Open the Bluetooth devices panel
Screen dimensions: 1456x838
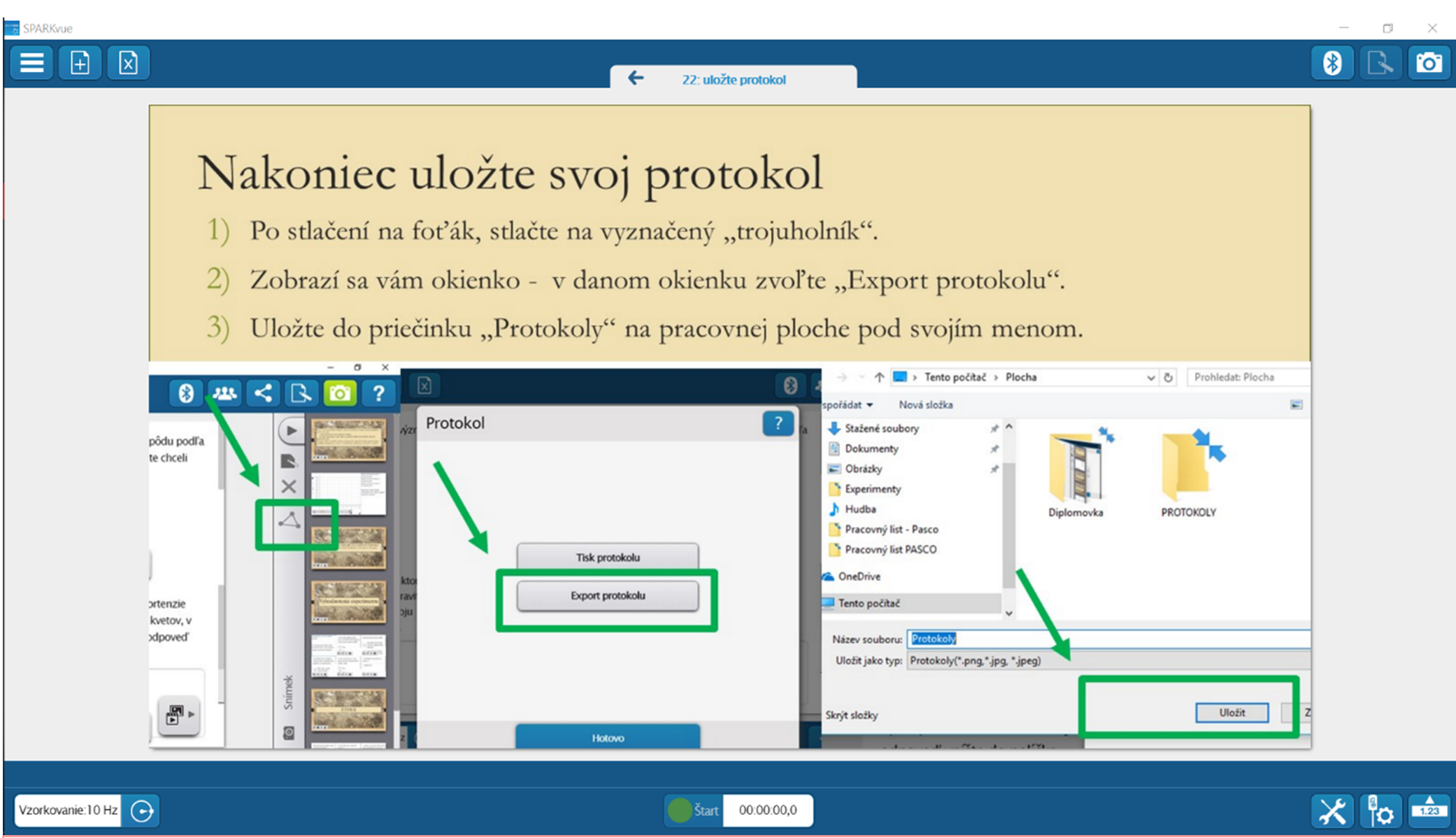1332,63
